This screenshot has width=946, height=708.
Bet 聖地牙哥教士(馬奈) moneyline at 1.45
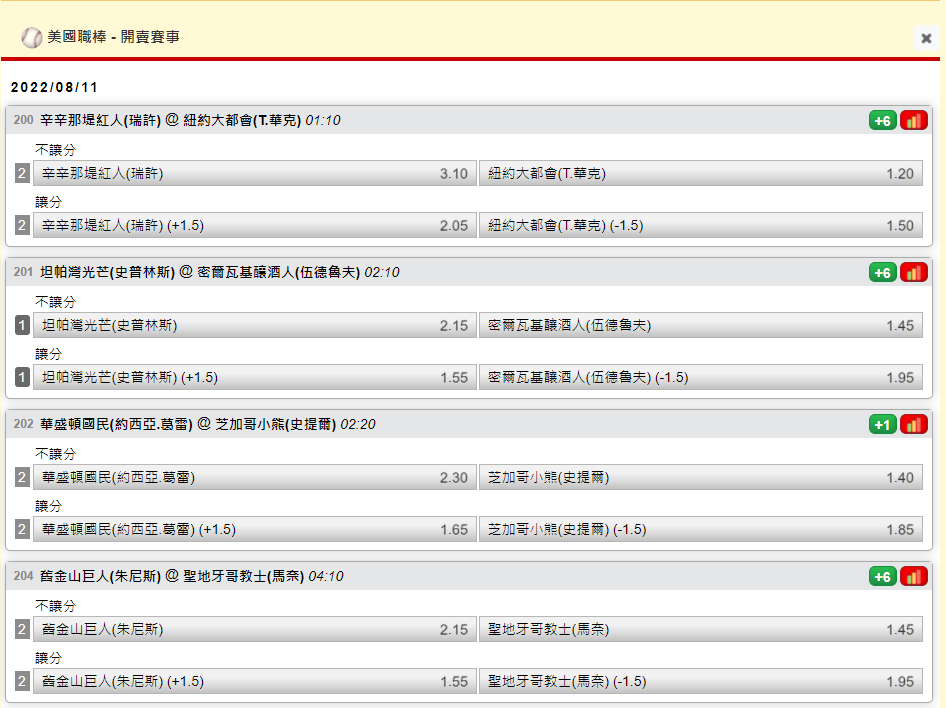[700, 630]
